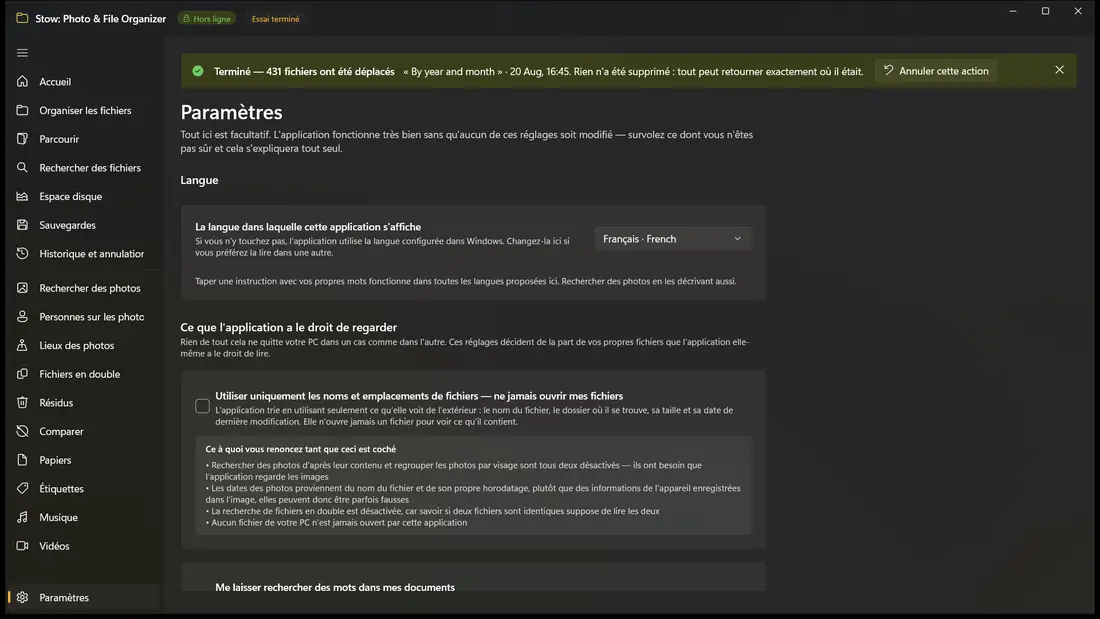1100x619 pixels.
Task: Select Comparer in the navigation
Action: (61, 431)
